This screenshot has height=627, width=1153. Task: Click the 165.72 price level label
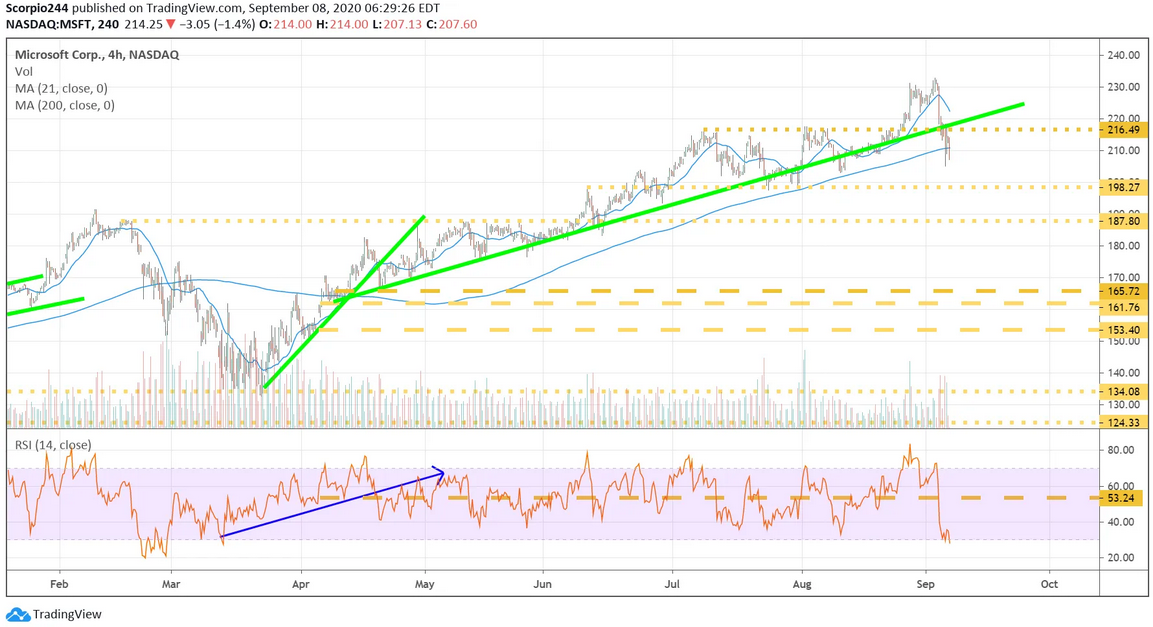[x=1123, y=291]
